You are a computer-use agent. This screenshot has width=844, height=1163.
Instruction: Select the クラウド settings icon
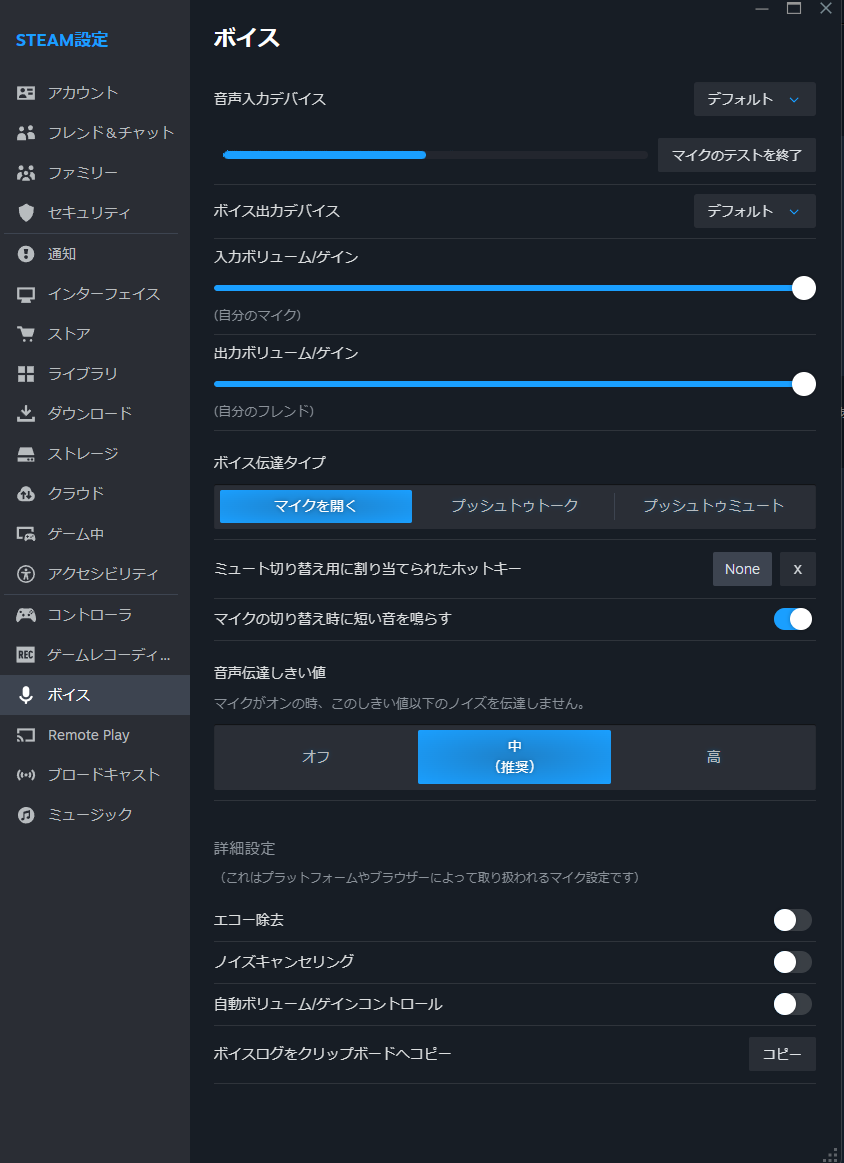[x=25, y=493]
